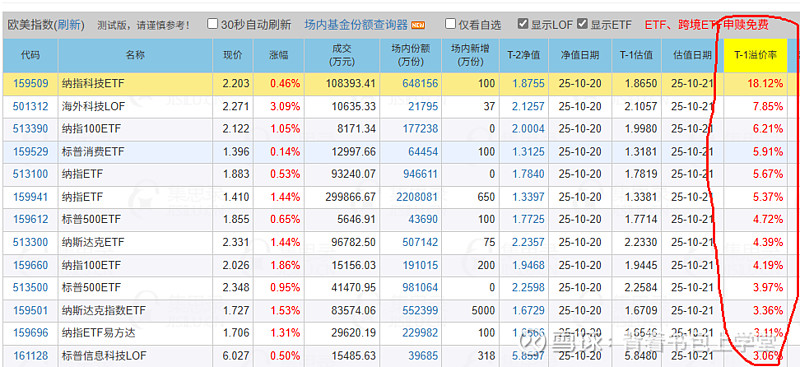Sort by 场内新增 column header

tap(471, 55)
